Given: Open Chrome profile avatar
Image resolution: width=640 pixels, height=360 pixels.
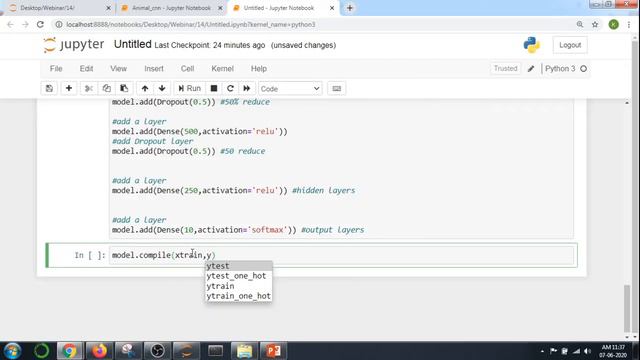Looking at the screenshot, I should coord(613,24).
